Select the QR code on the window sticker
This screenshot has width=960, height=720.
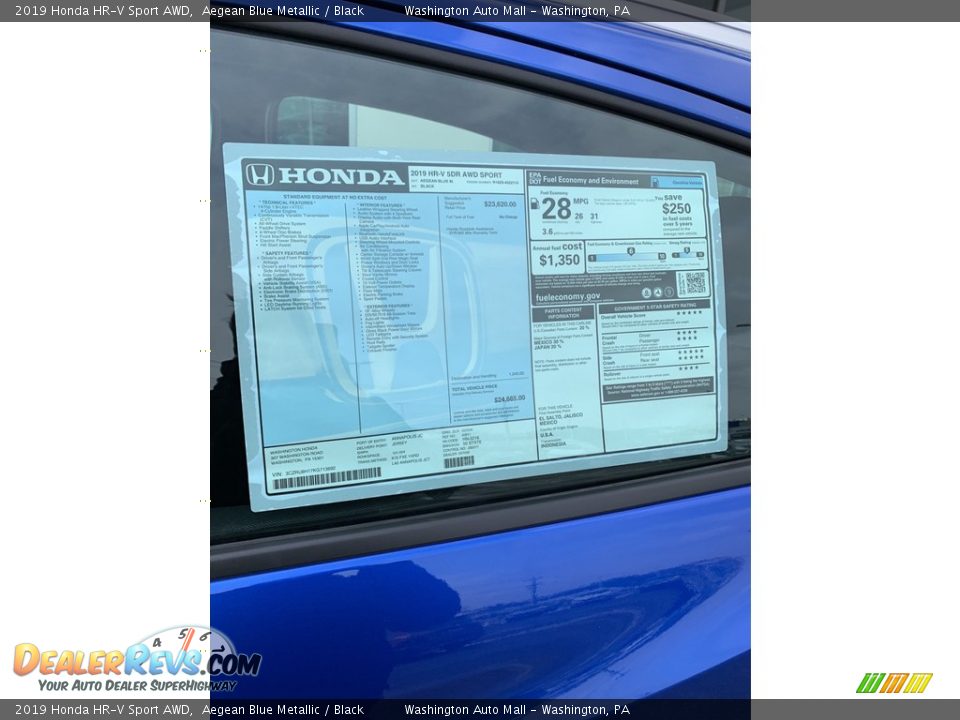click(690, 283)
